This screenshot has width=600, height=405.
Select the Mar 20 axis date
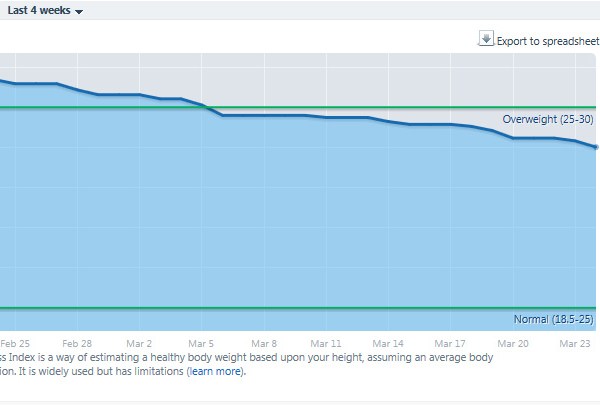tap(514, 341)
